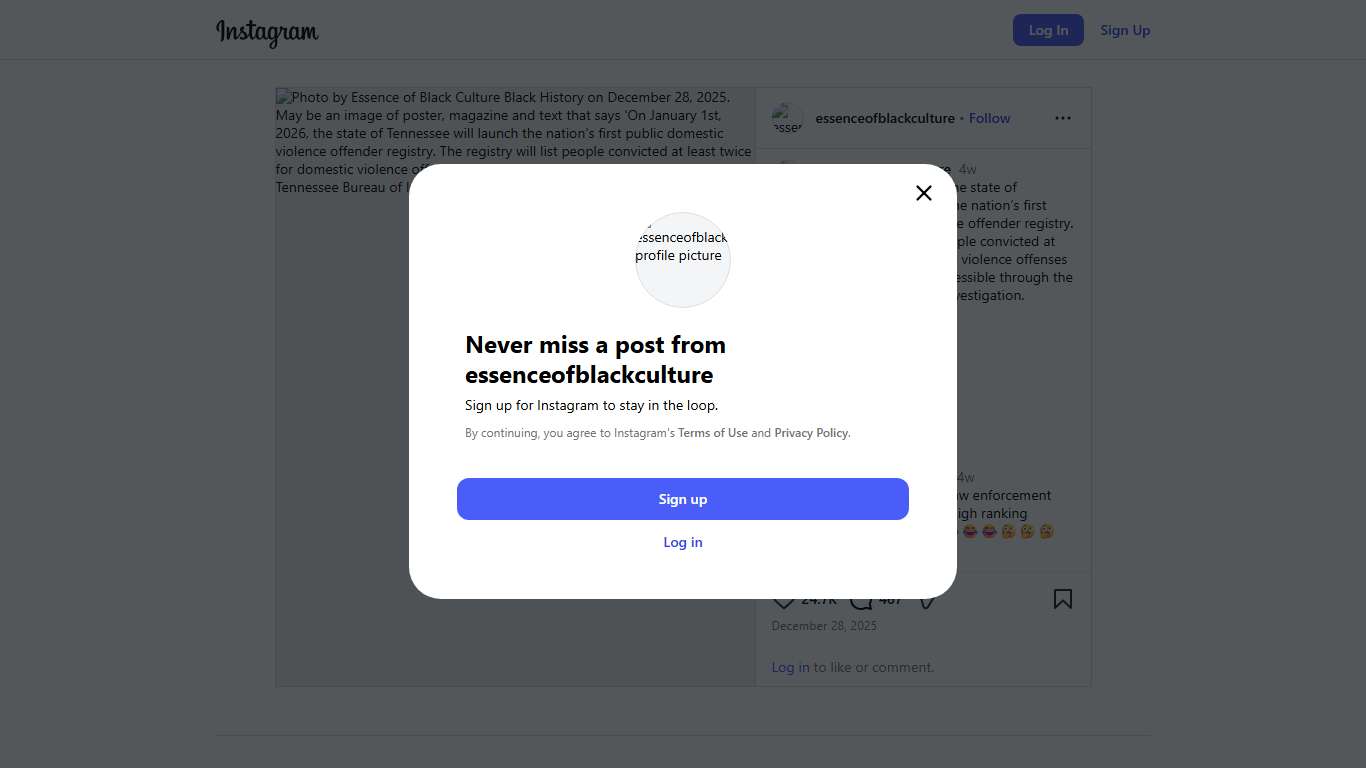
Task: Click the essenceofblackculture username in post header
Action: [885, 118]
